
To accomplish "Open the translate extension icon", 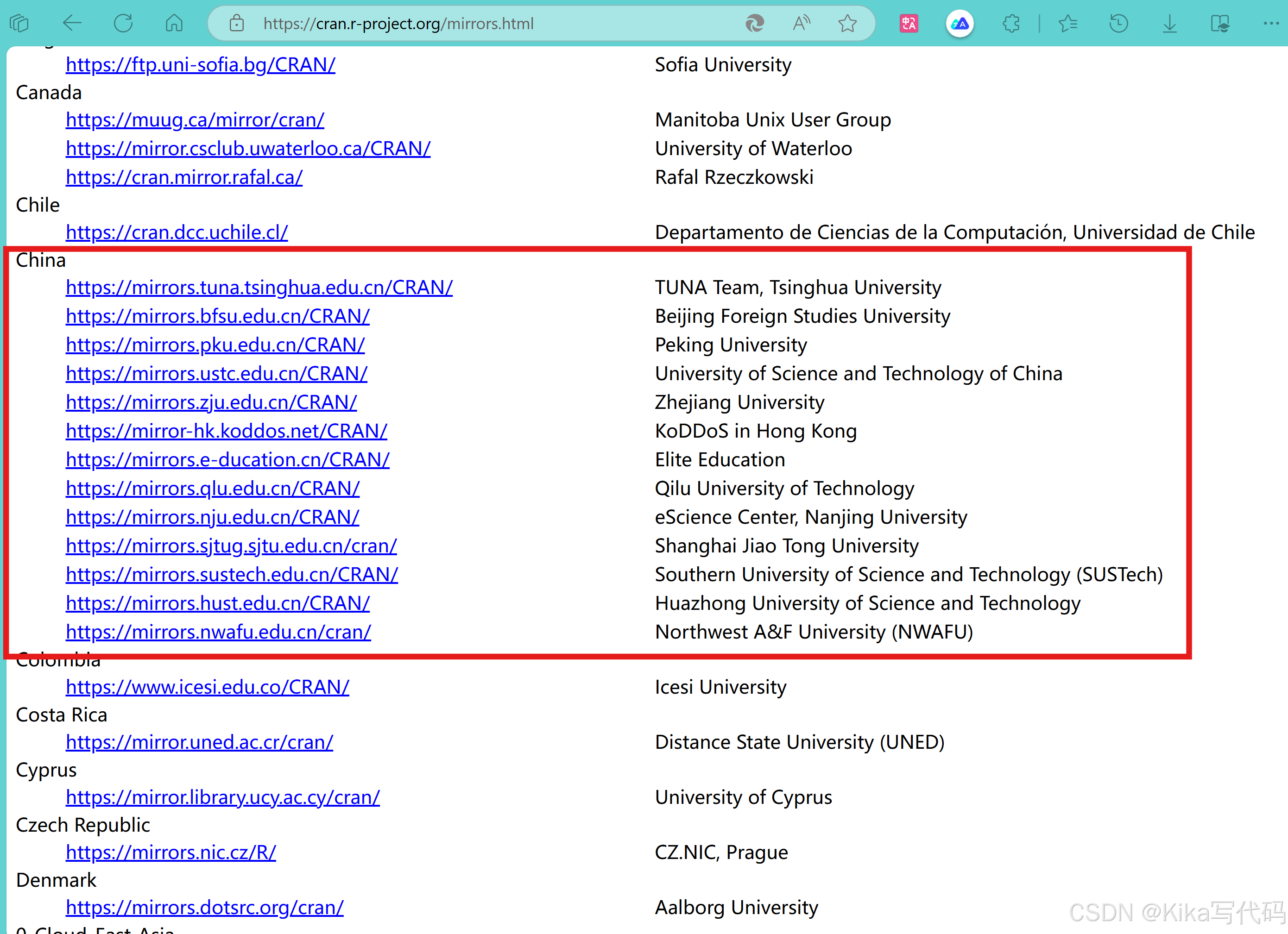I will click(909, 23).
